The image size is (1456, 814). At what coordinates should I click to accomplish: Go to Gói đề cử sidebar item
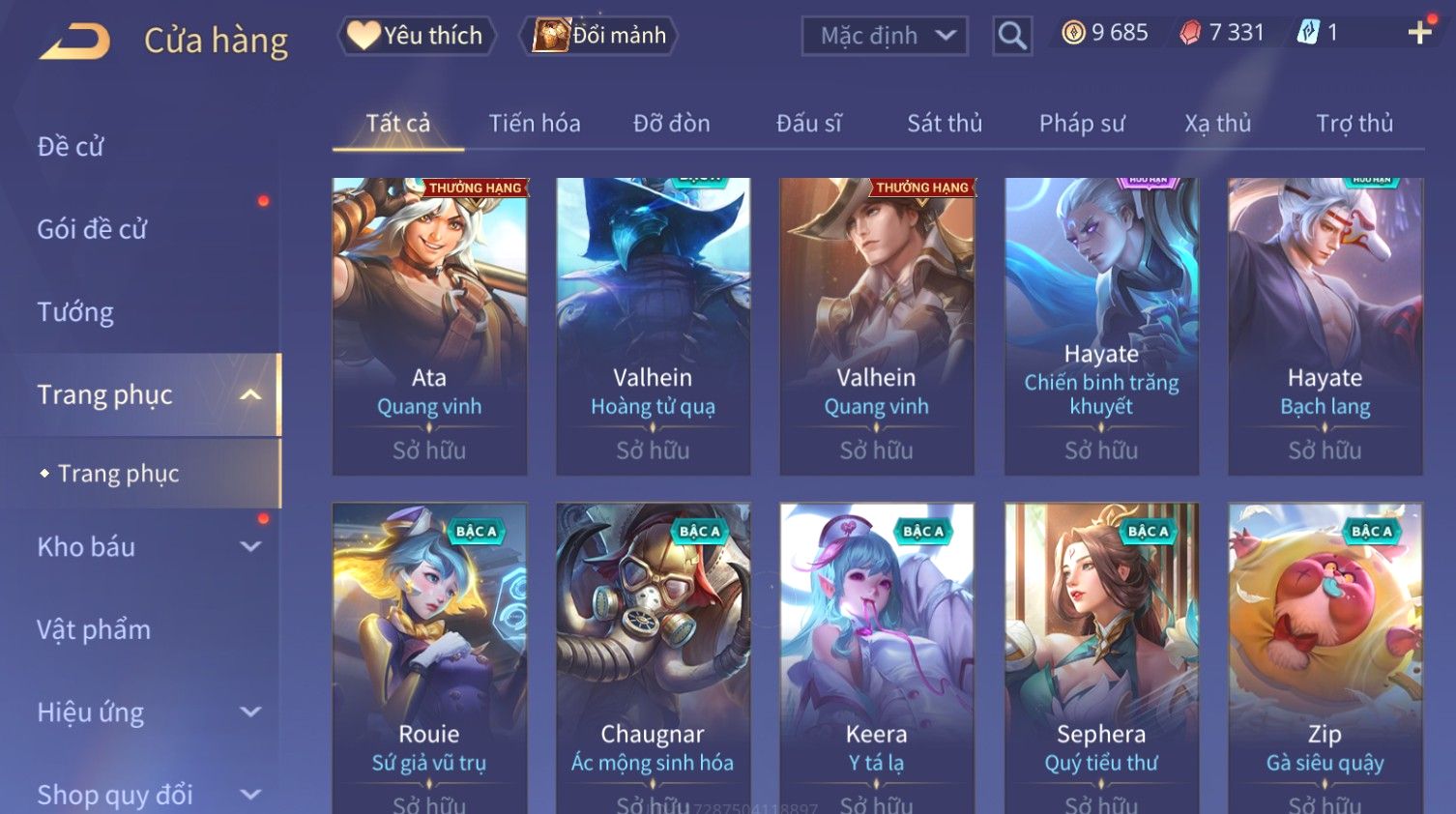(92, 229)
